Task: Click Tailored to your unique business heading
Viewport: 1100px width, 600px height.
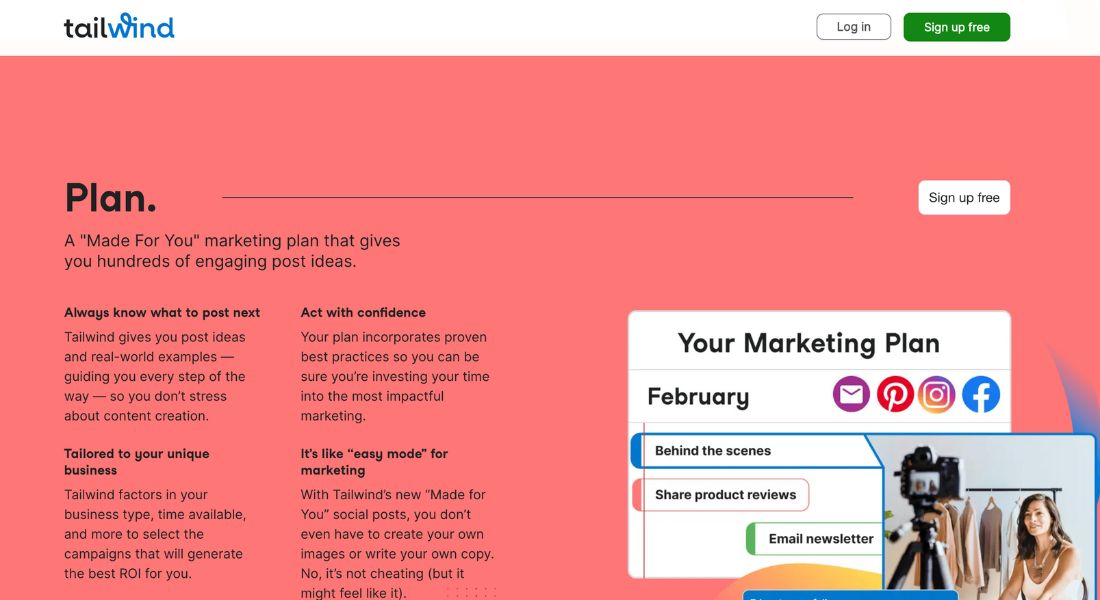Action: (137, 462)
